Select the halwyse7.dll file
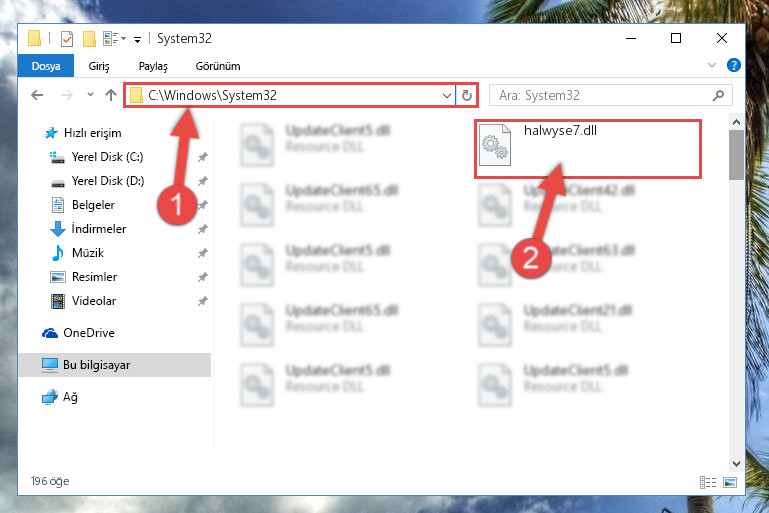The width and height of the screenshot is (769, 513). click(x=588, y=149)
